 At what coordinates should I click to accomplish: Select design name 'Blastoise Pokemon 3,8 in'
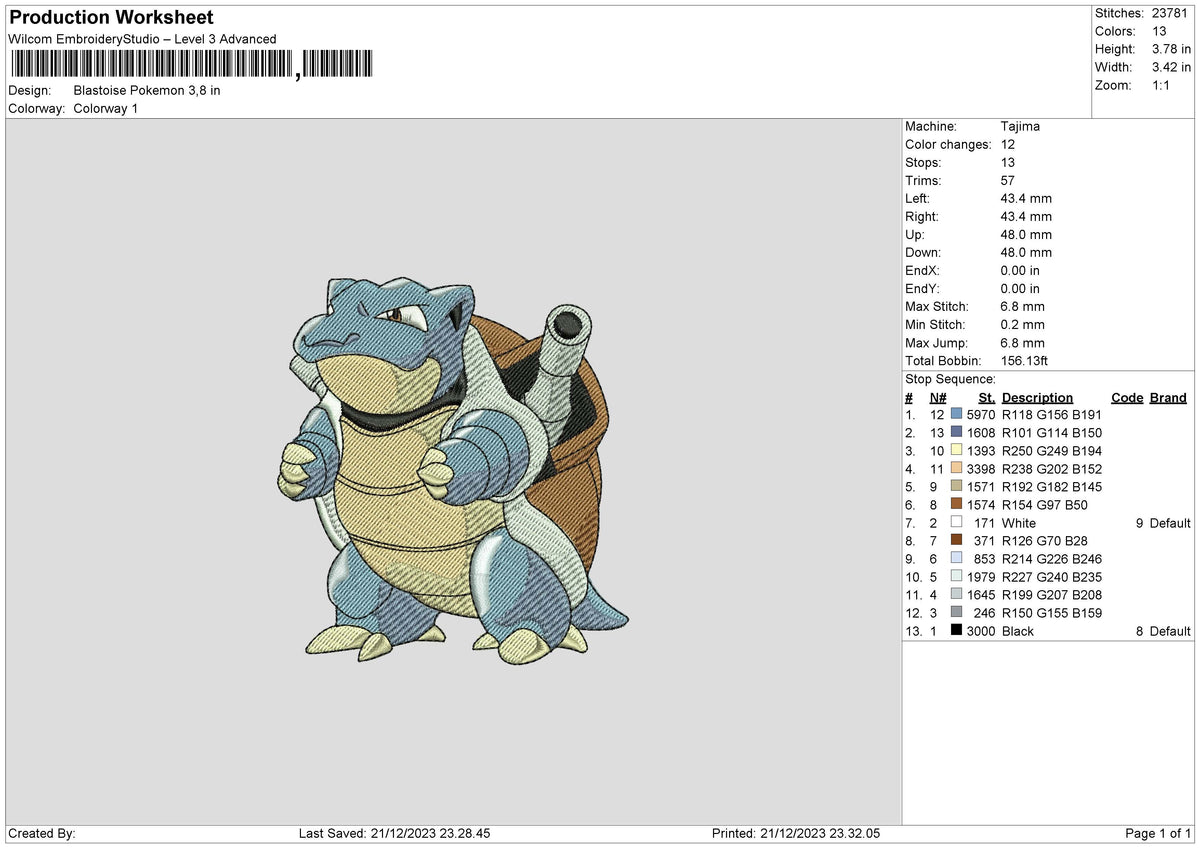(x=147, y=90)
